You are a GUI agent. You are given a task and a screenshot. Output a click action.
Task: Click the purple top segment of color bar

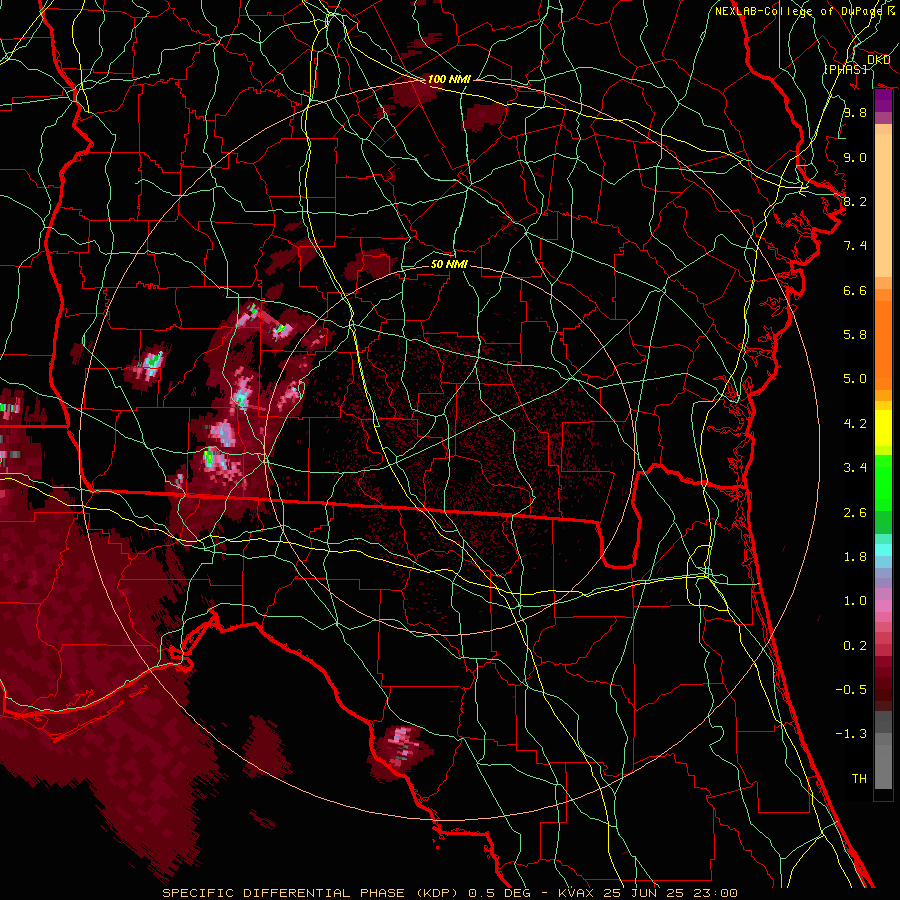[x=883, y=100]
